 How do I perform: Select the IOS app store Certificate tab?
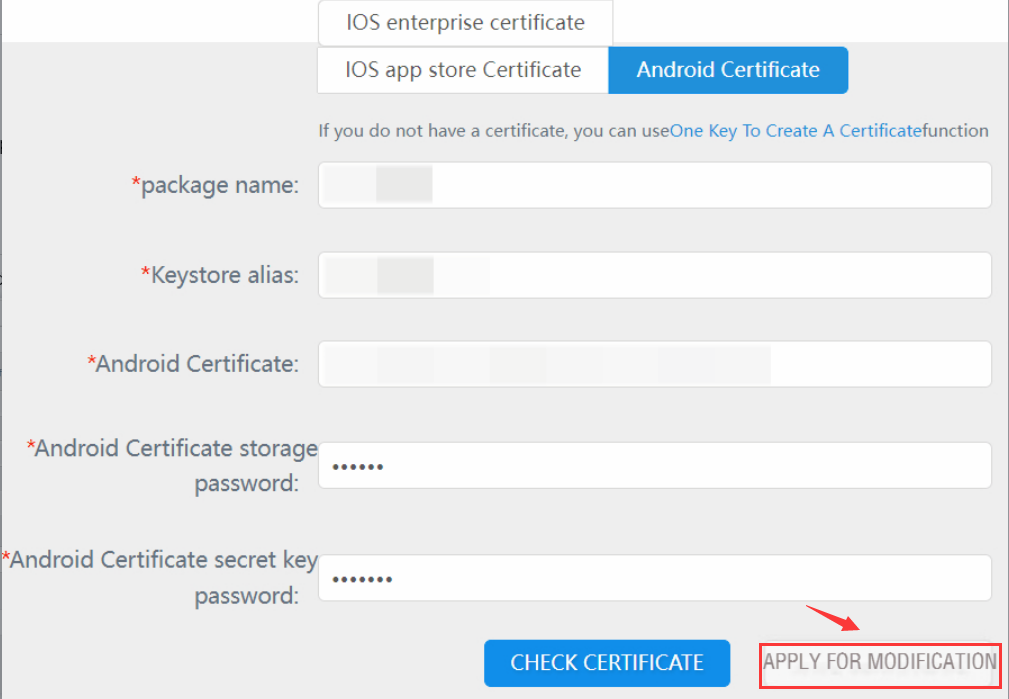463,70
